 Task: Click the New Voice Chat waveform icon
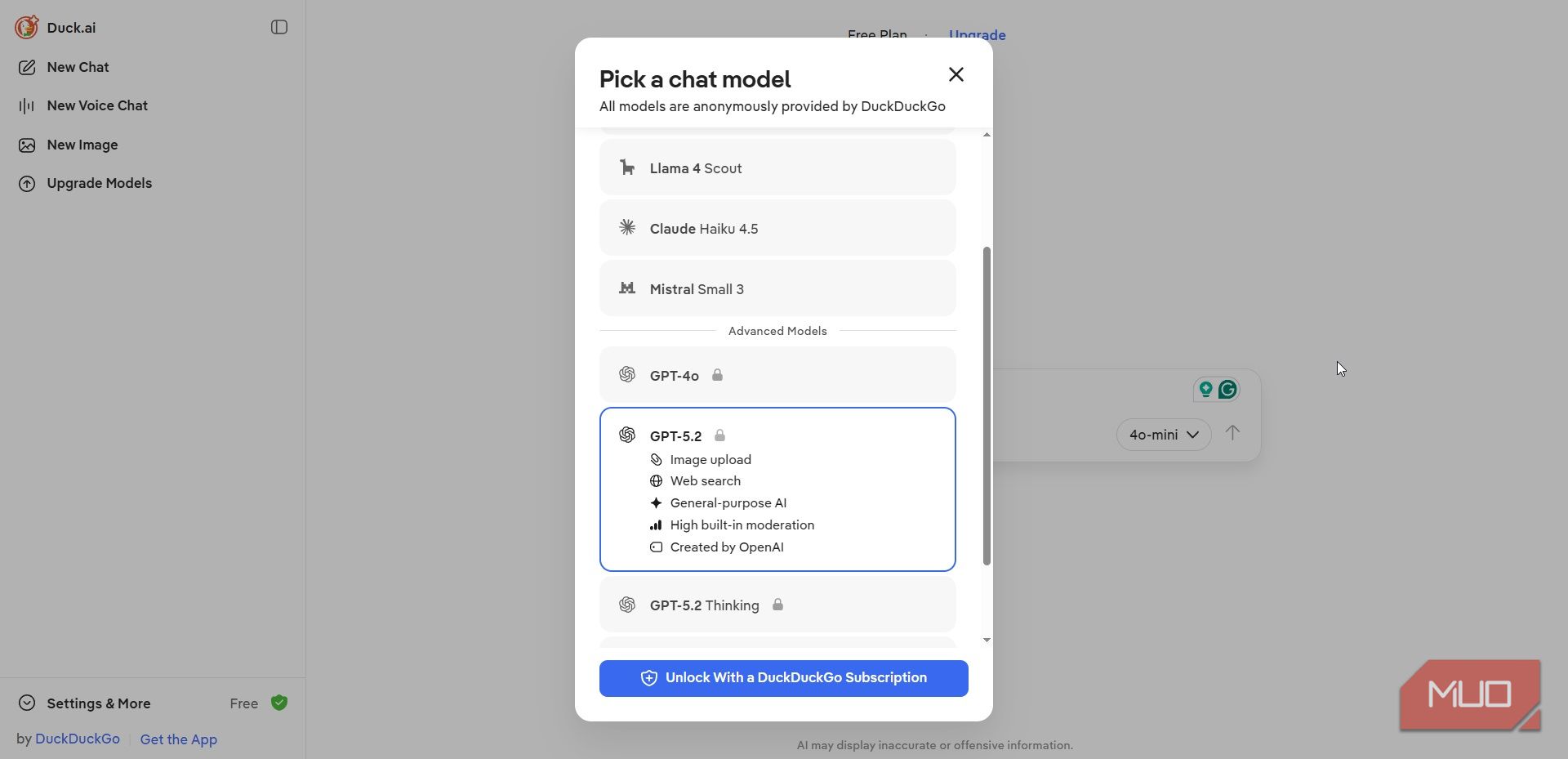pyautogui.click(x=27, y=105)
